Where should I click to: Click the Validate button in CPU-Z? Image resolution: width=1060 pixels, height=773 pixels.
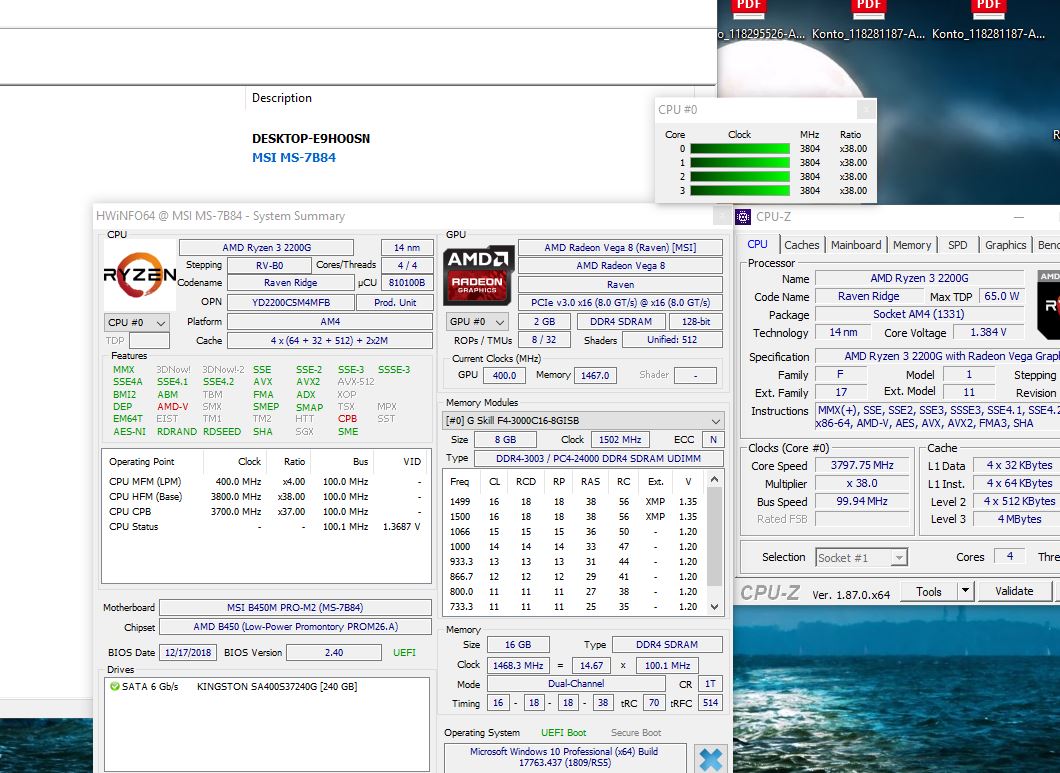1014,591
